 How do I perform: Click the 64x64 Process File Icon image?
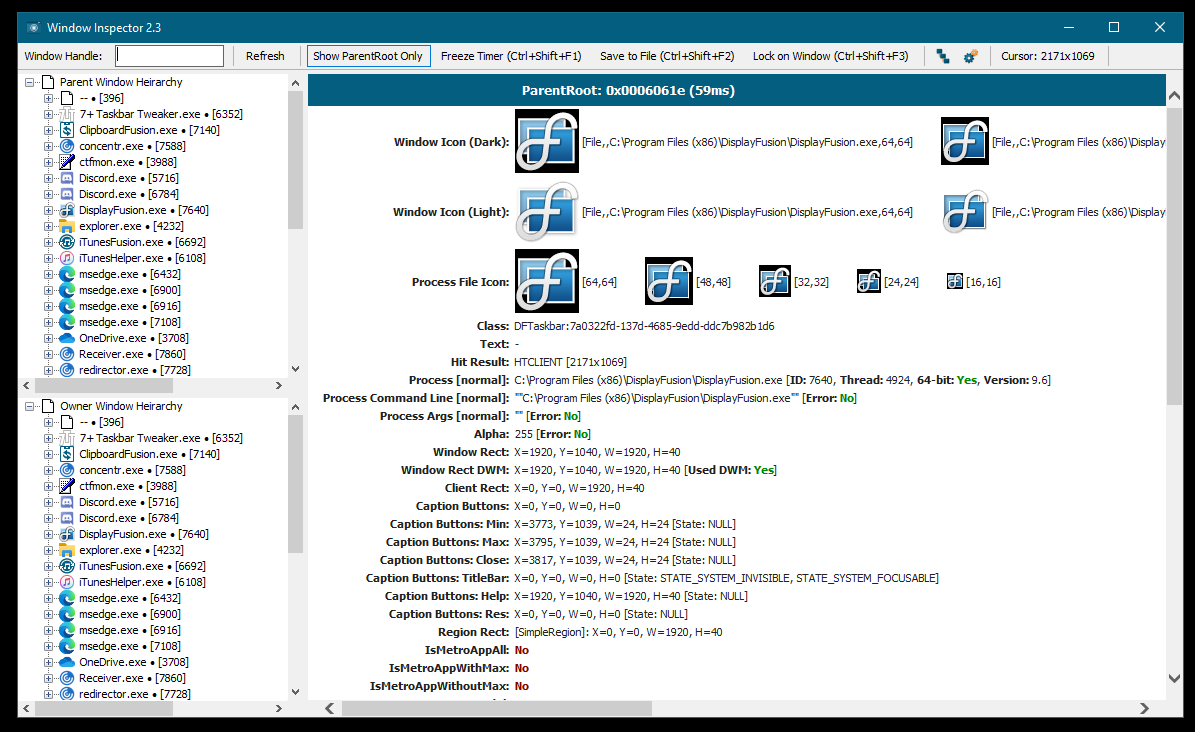click(546, 282)
